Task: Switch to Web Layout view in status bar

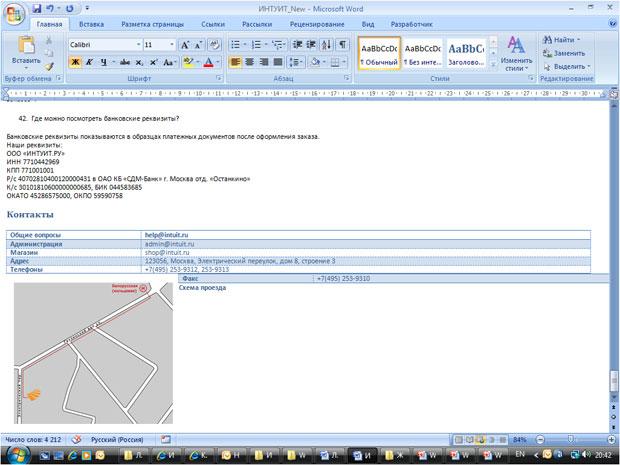Action: pos(480,440)
